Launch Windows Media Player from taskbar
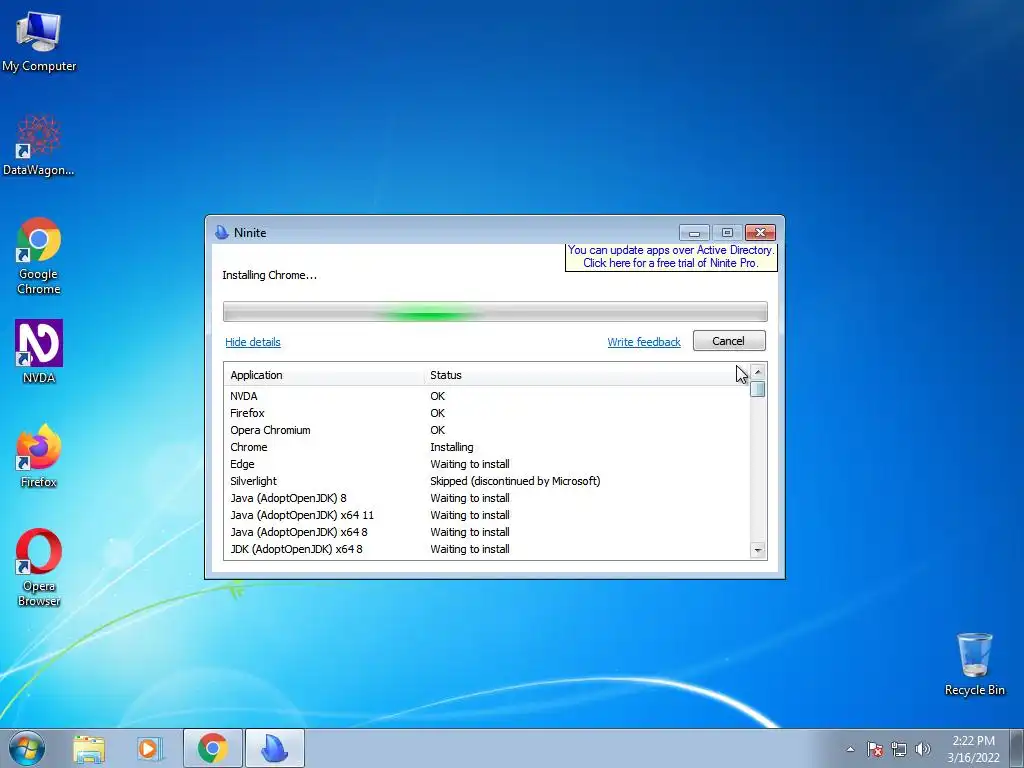1024x768 pixels. 150,749
